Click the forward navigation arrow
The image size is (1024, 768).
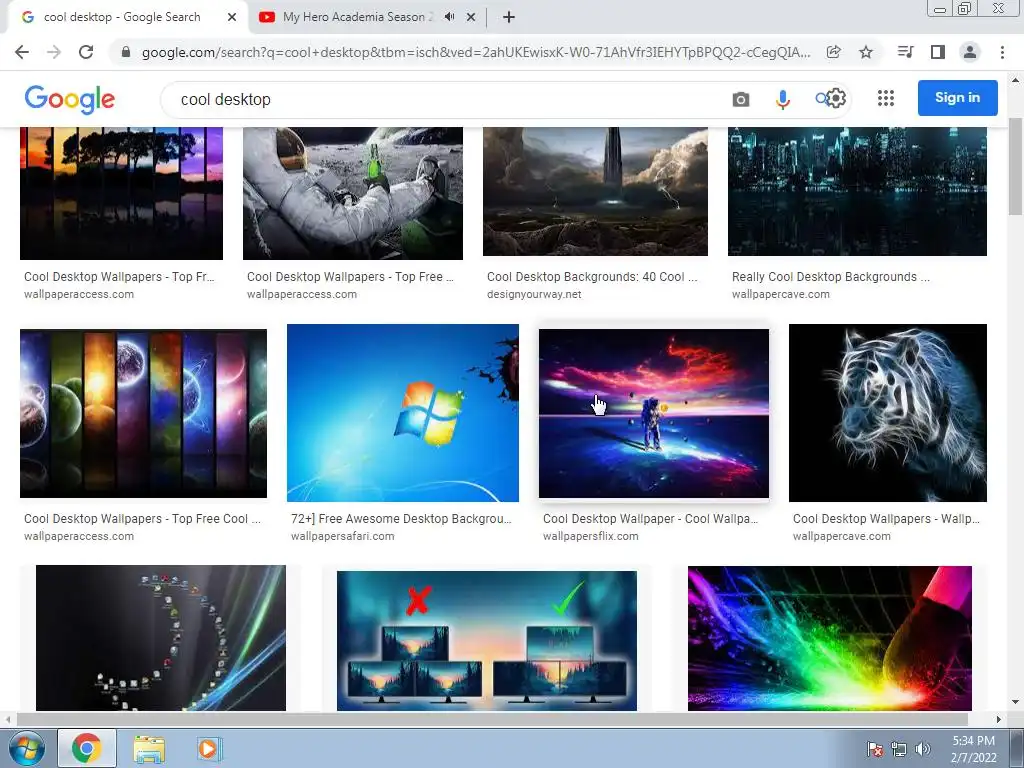[54, 52]
